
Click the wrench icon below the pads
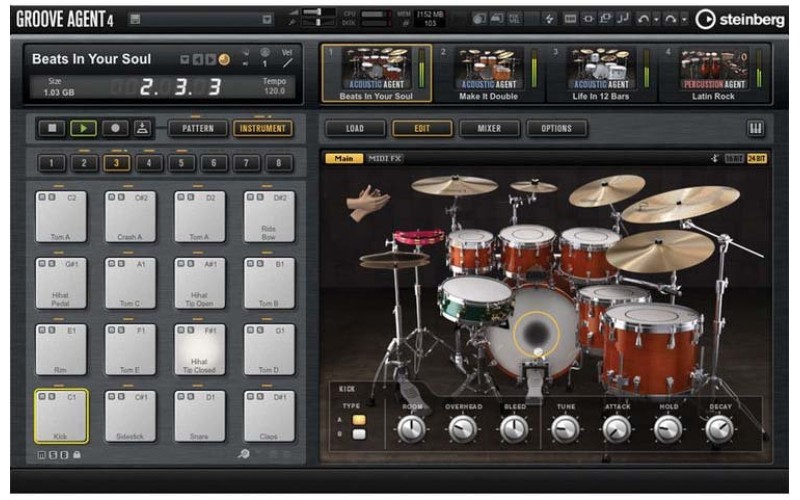pyautogui.click(x=243, y=454)
